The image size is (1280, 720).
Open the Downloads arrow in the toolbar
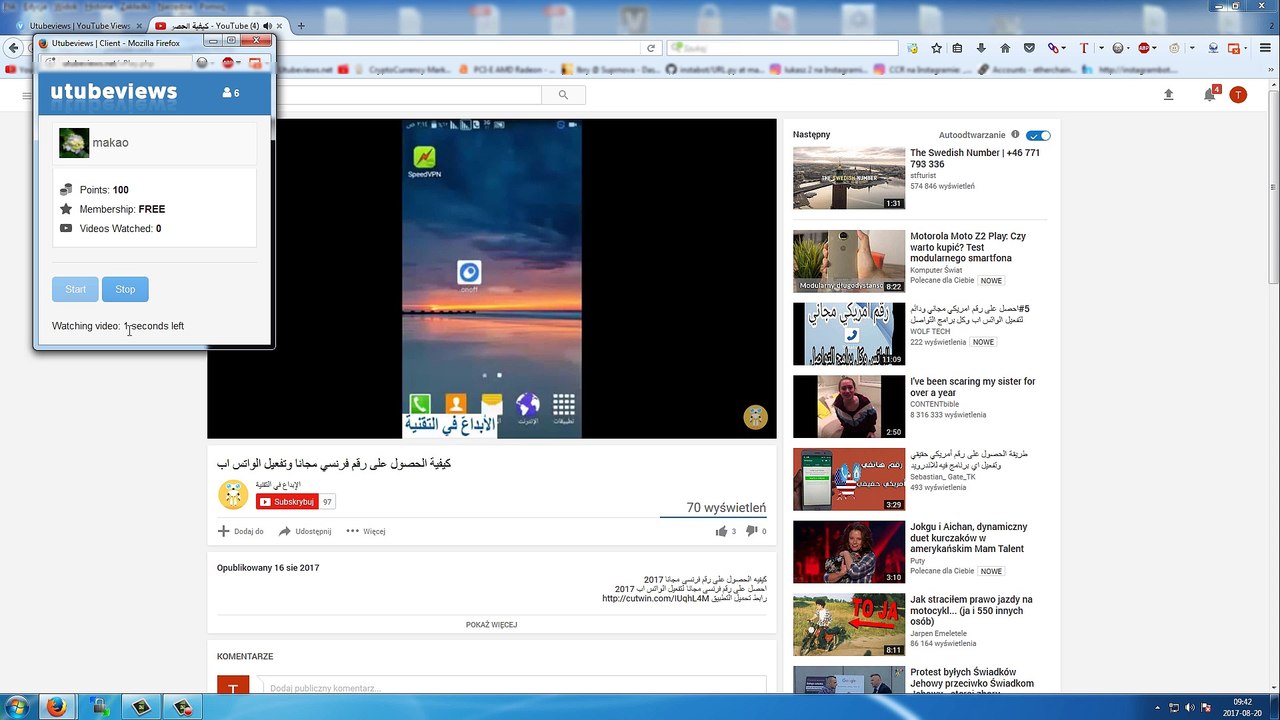coord(981,48)
